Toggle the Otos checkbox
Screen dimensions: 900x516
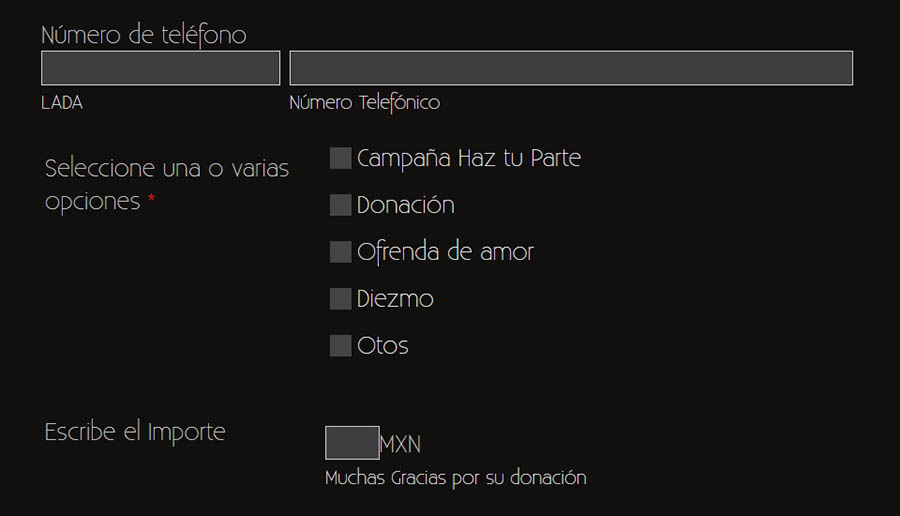pos(341,346)
